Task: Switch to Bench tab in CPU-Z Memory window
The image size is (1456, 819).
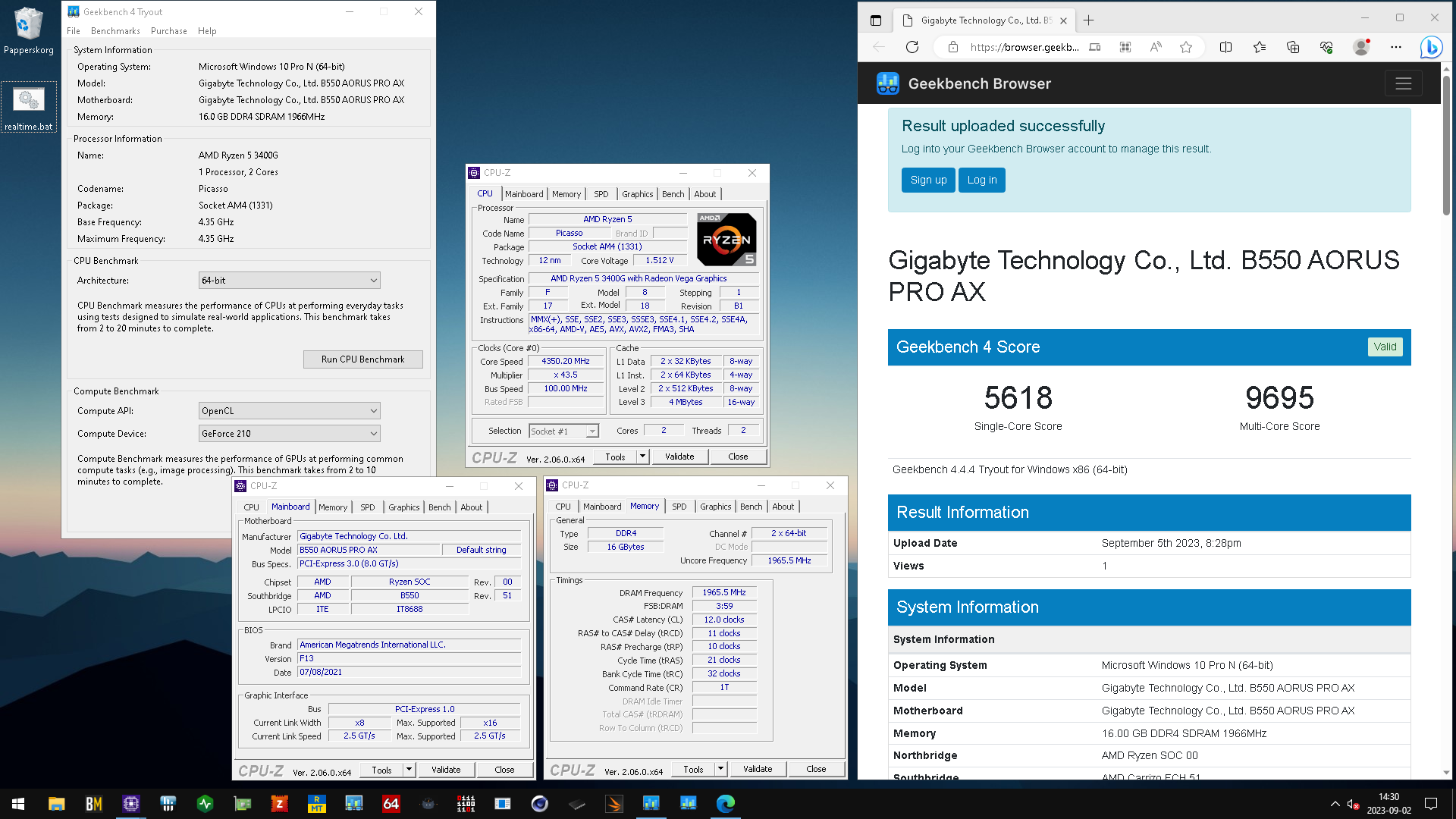Action: point(751,507)
